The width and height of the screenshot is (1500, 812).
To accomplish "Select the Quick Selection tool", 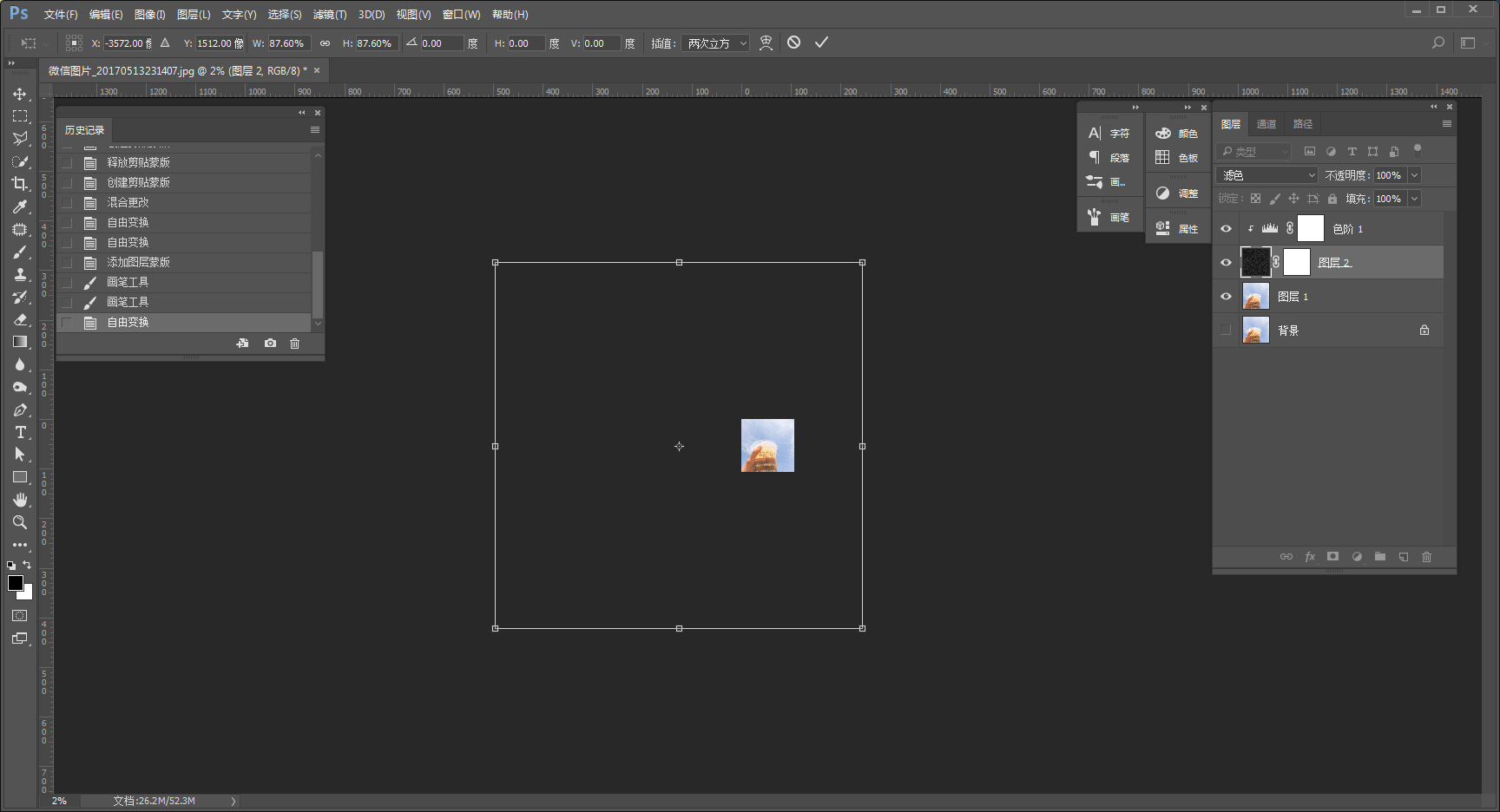I will [x=19, y=160].
